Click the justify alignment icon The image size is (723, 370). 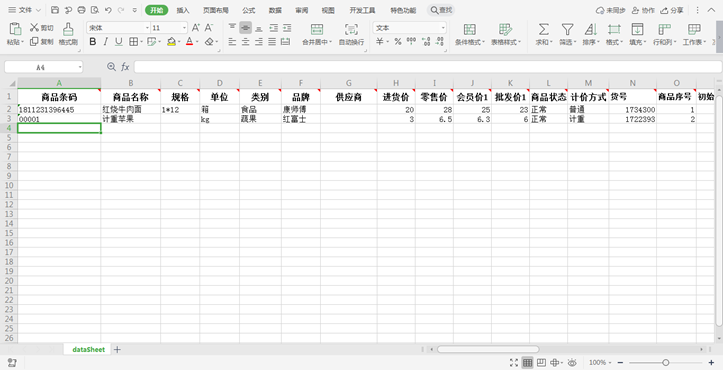point(272,42)
